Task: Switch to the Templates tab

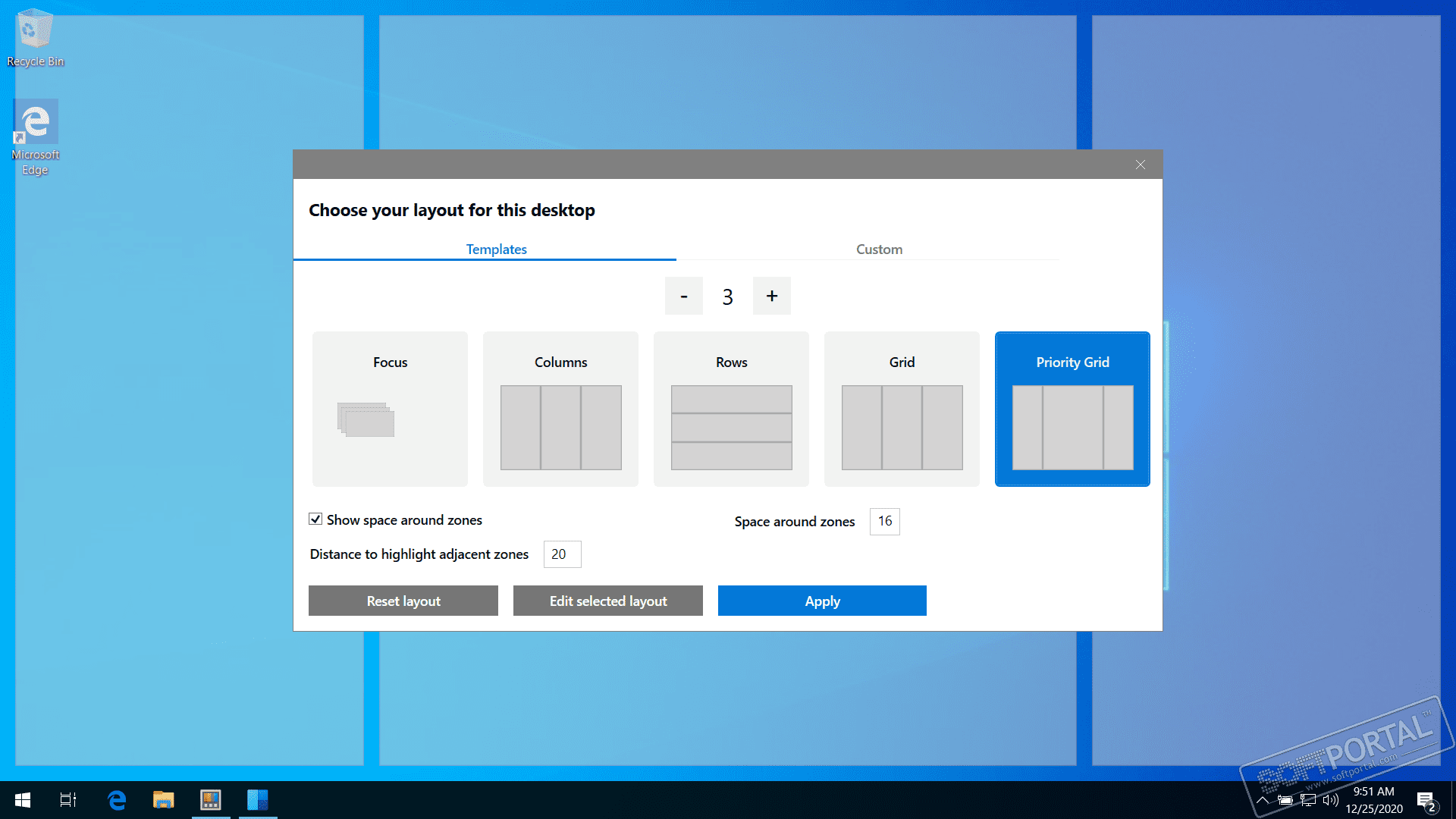Action: [496, 249]
